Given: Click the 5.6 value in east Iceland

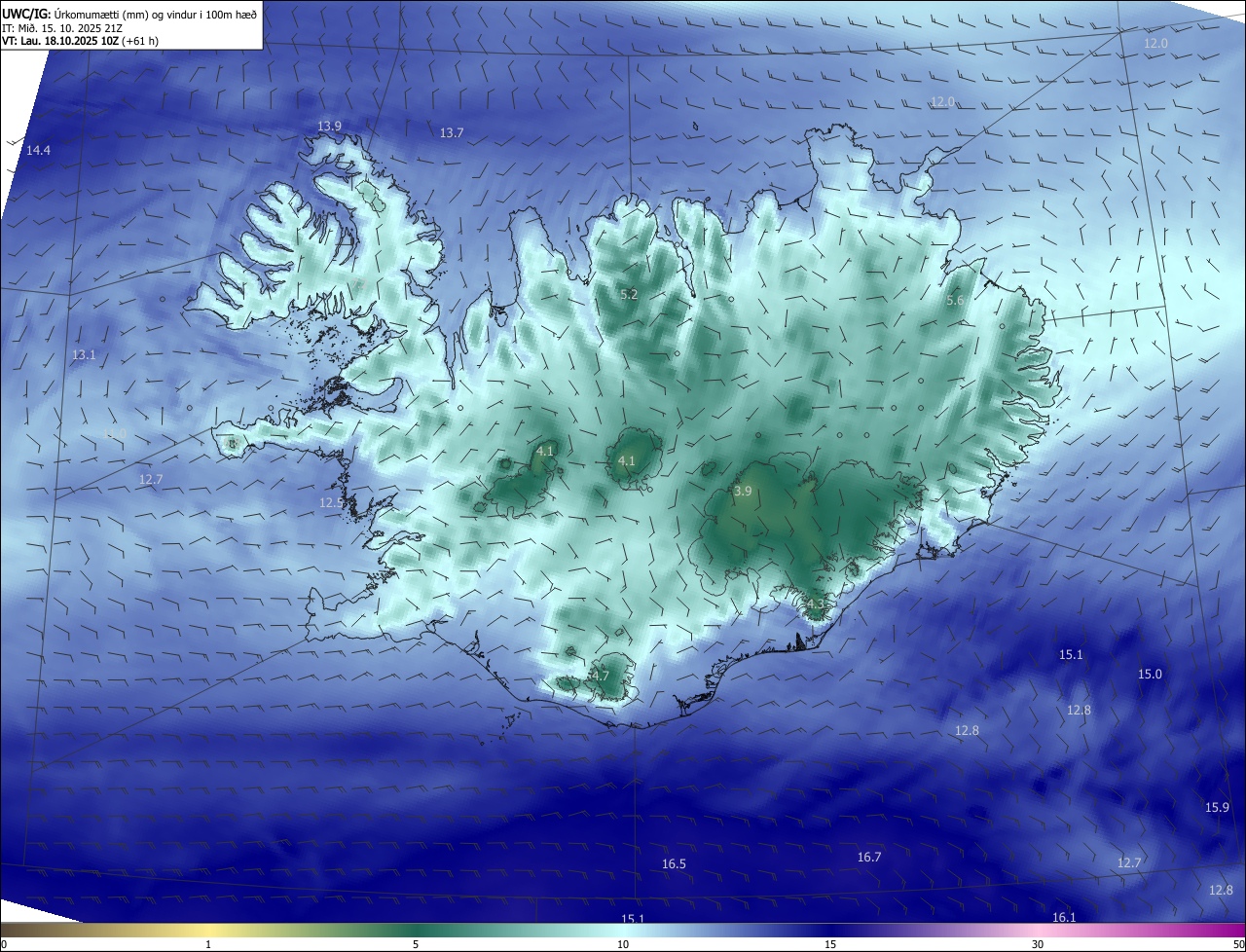Looking at the screenshot, I should pyautogui.click(x=955, y=302).
